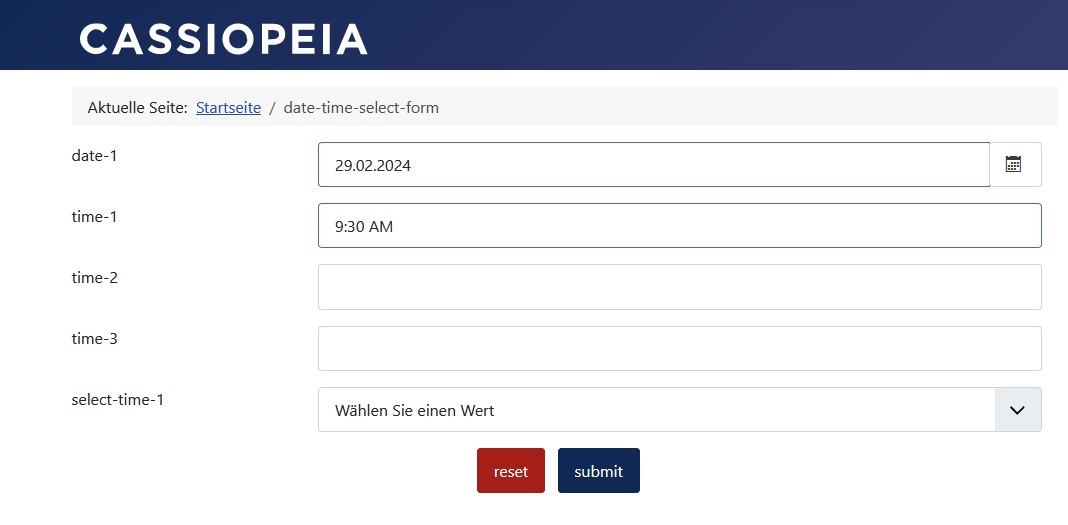Click the dark blue header banner
This screenshot has width=1068, height=525.
tap(700, 35)
